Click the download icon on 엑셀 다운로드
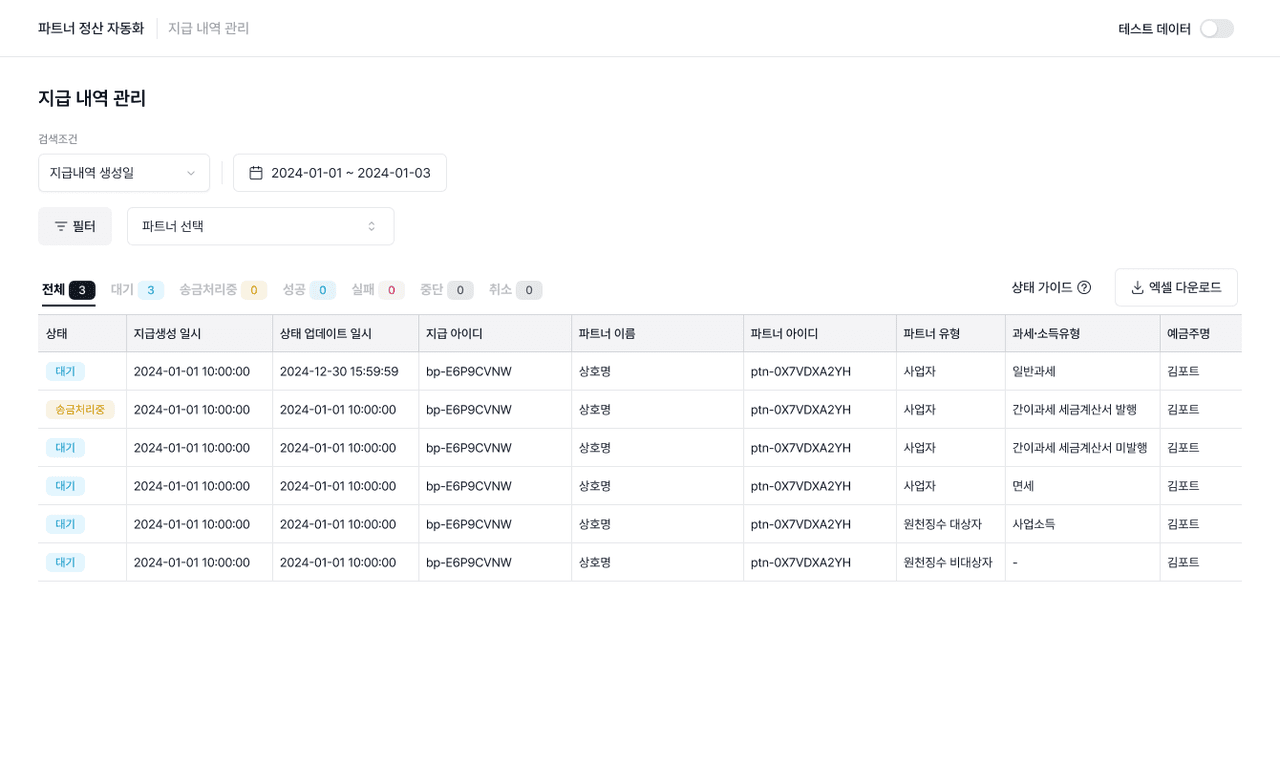Image resolution: width=1280 pixels, height=783 pixels. click(x=1137, y=288)
